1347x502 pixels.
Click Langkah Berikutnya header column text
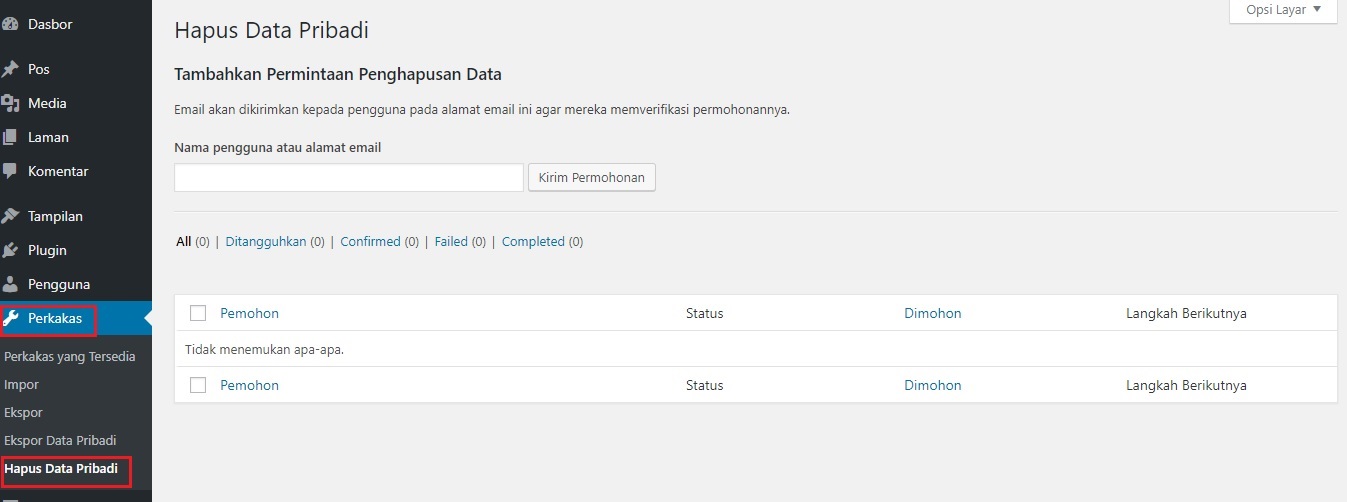[1186, 313]
